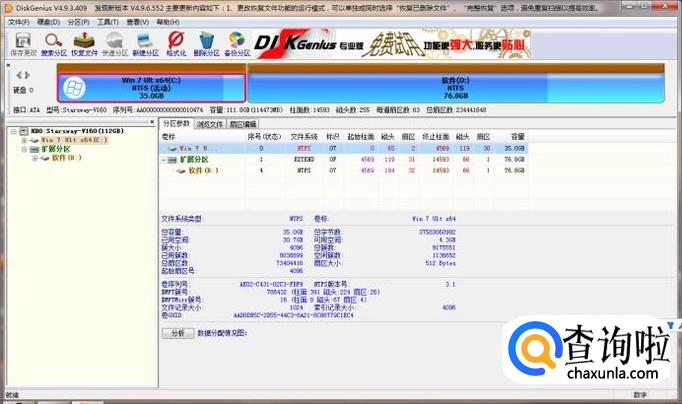
Task: Go to previous disk with left arrow
Action: tap(19, 75)
